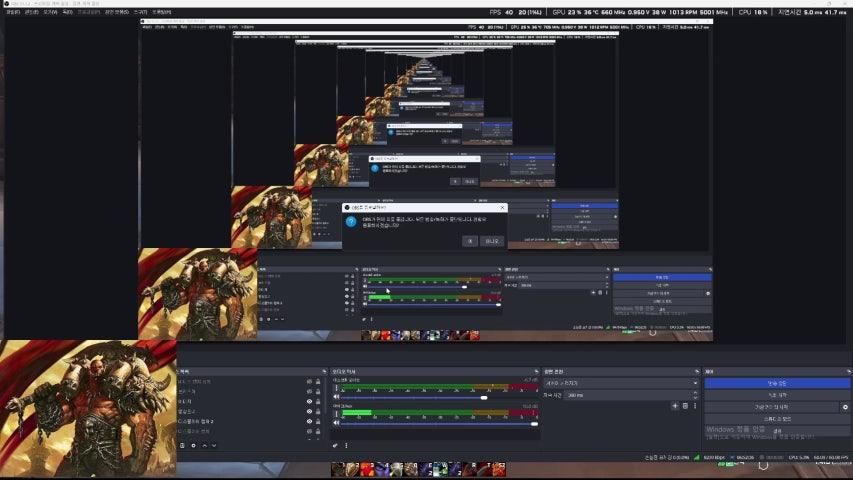Open the Help menu in menu bar

click(161, 12)
